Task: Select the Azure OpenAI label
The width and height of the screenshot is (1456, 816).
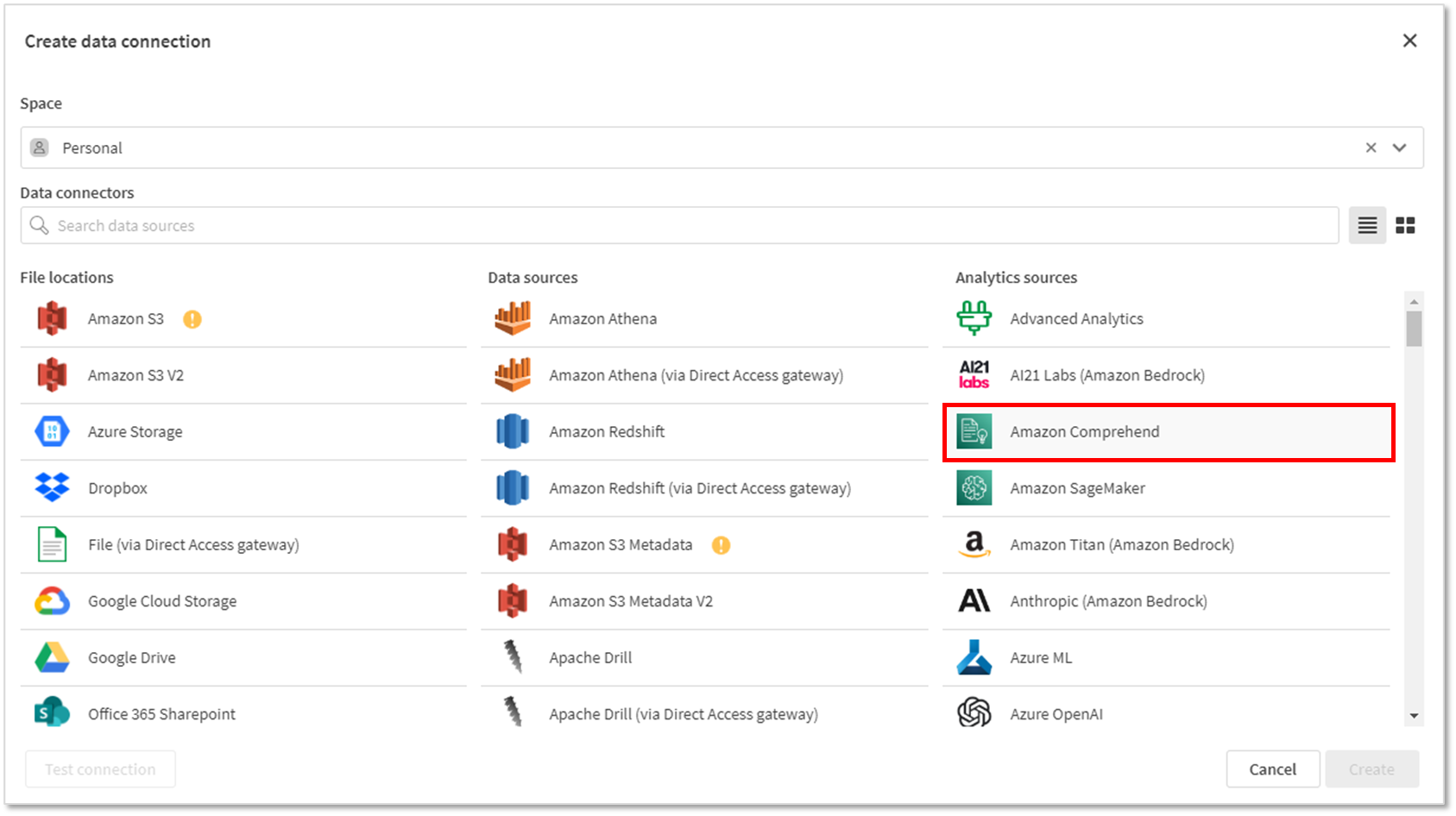Action: pos(1056,714)
